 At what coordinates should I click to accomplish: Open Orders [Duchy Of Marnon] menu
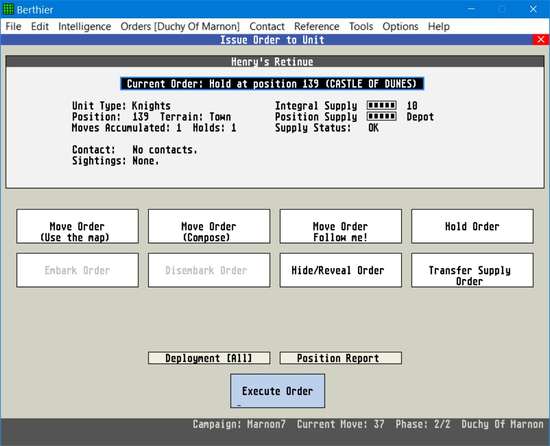(x=180, y=26)
